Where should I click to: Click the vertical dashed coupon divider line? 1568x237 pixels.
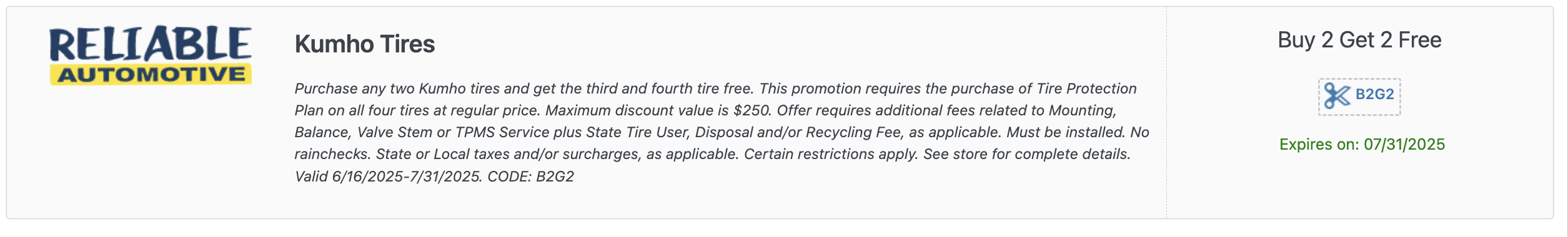[1166, 112]
